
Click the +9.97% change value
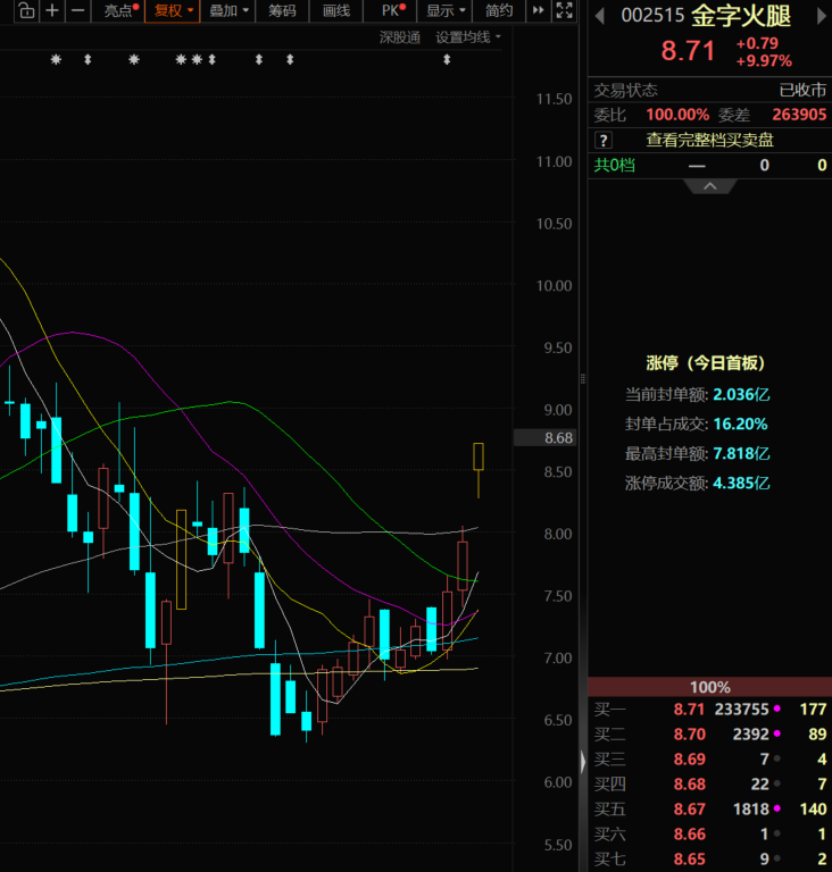764,61
